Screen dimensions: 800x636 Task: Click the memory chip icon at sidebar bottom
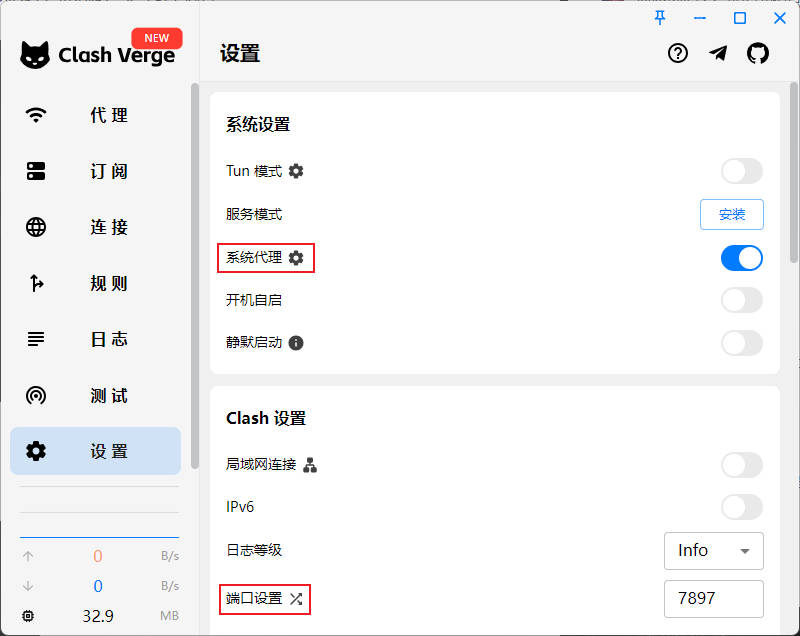[28, 616]
